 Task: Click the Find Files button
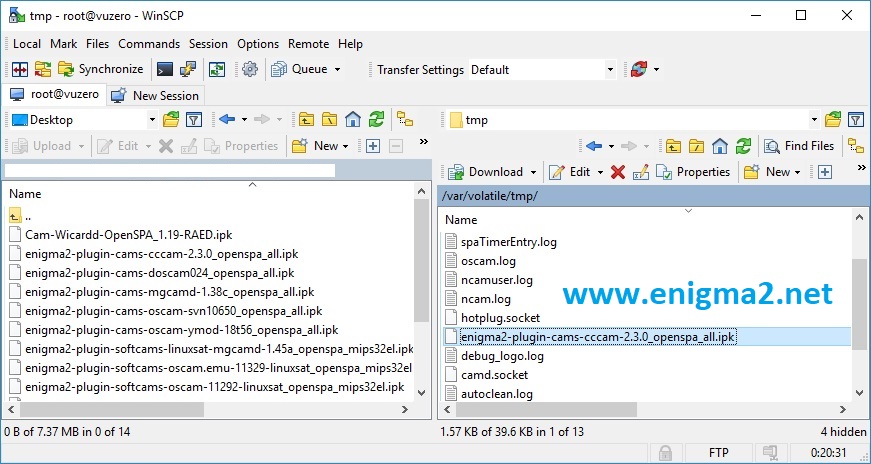(799, 146)
